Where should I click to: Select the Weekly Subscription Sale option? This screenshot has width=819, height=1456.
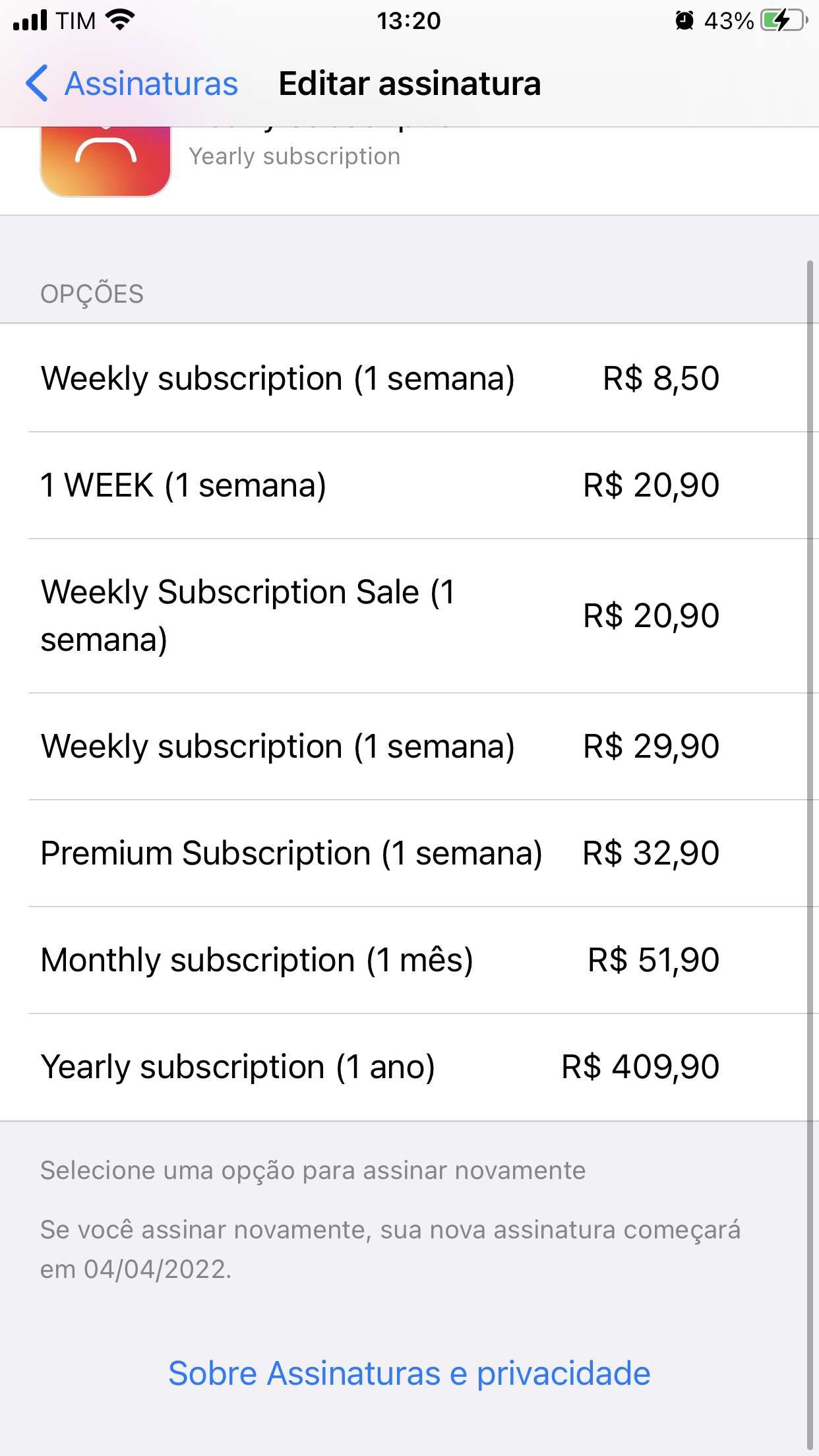380,616
